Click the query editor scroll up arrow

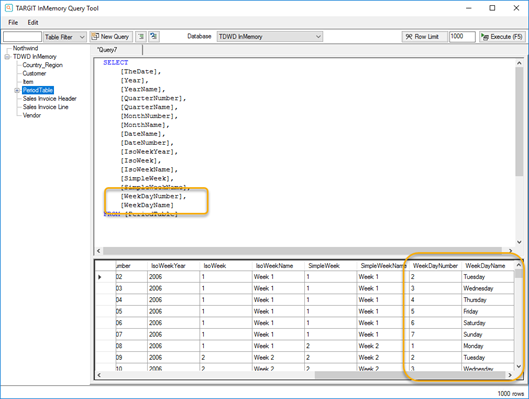519,63
